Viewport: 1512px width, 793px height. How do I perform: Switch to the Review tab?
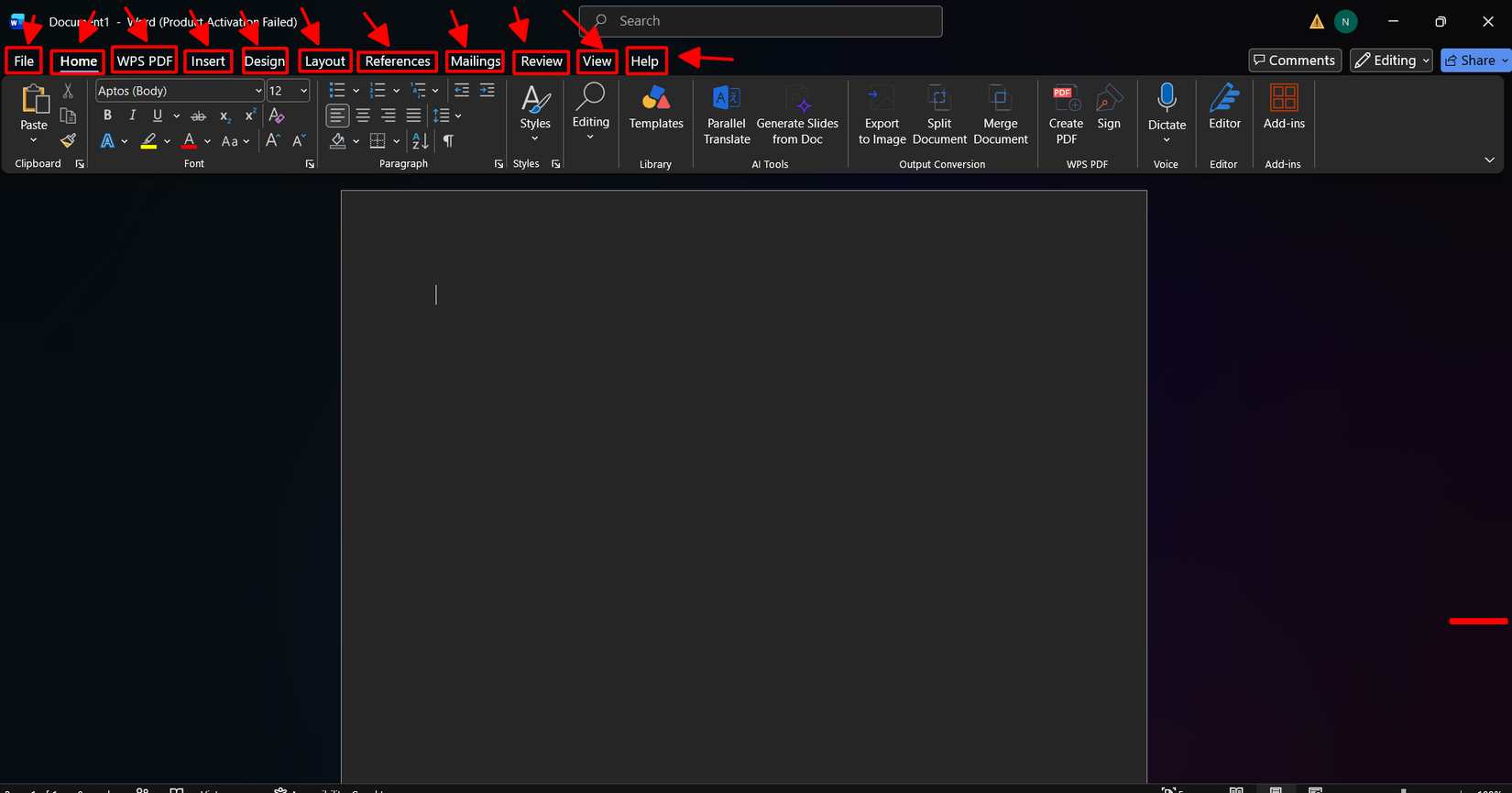pyautogui.click(x=542, y=61)
